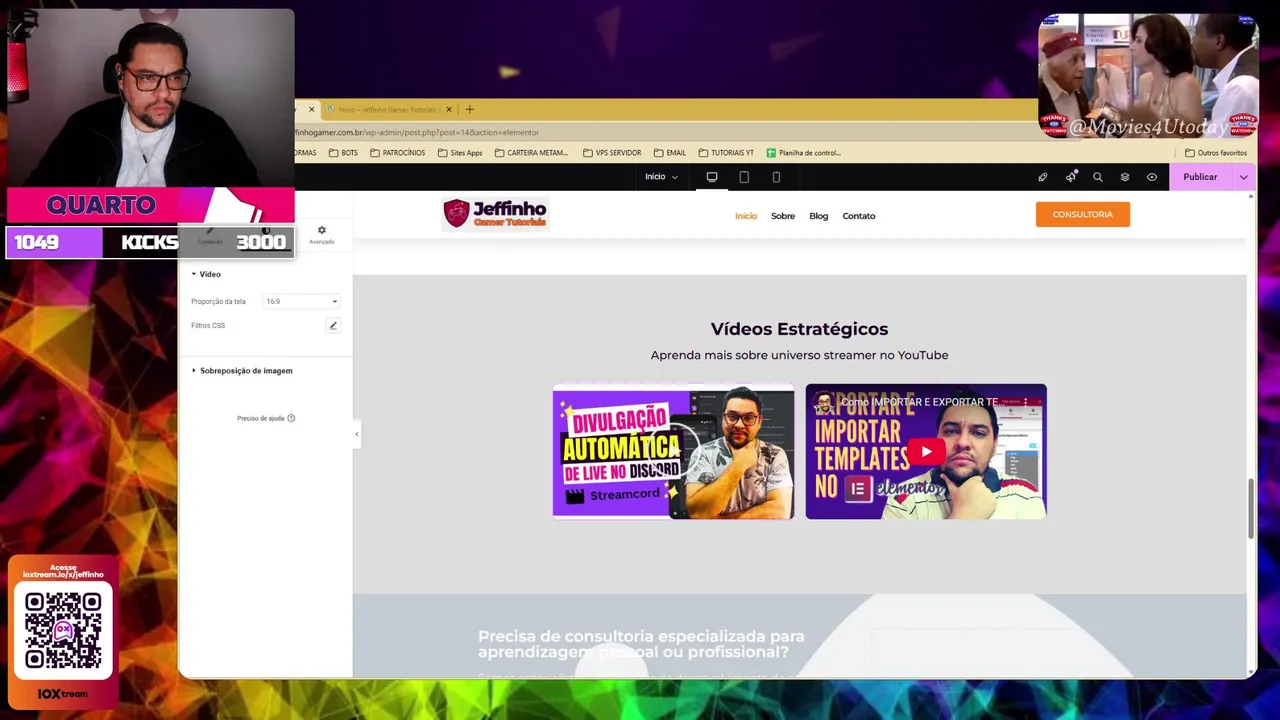Open Proporção da tela dropdown 16:9
The width and height of the screenshot is (1280, 720).
coord(301,301)
